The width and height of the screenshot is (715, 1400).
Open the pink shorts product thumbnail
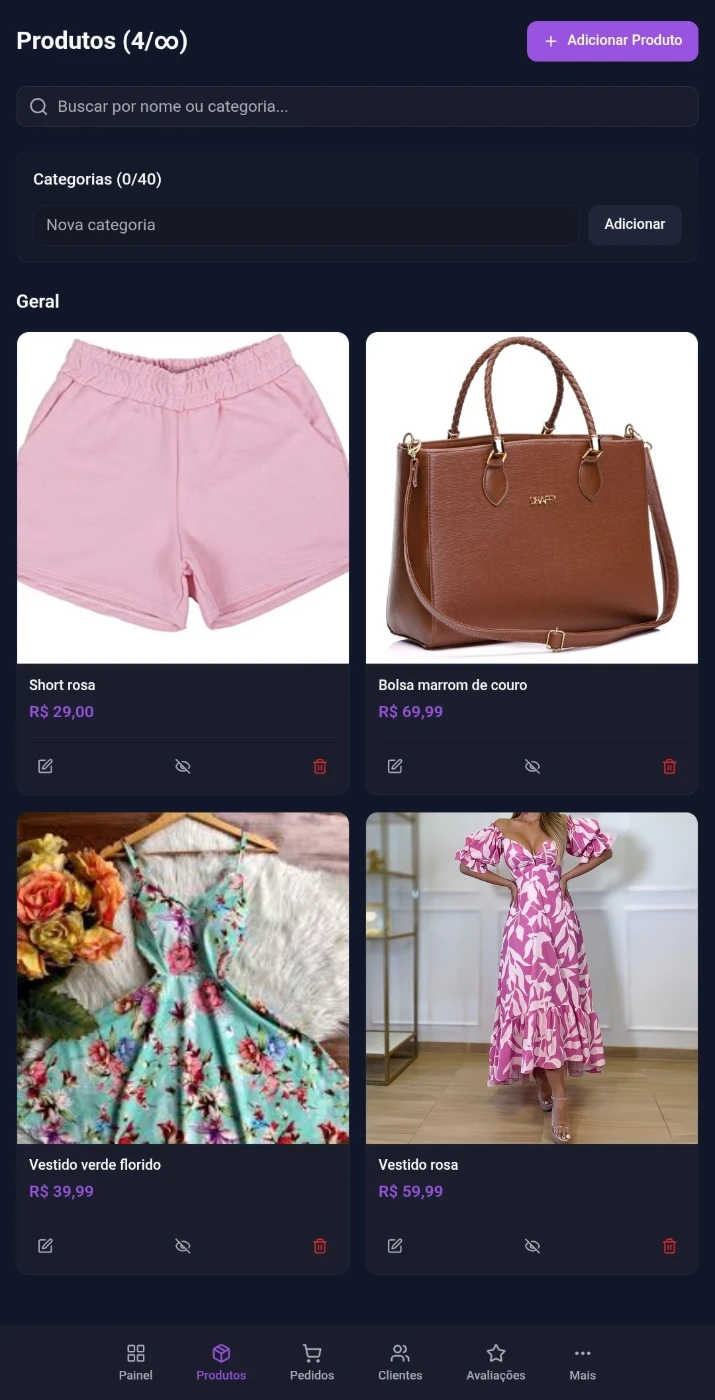point(183,498)
